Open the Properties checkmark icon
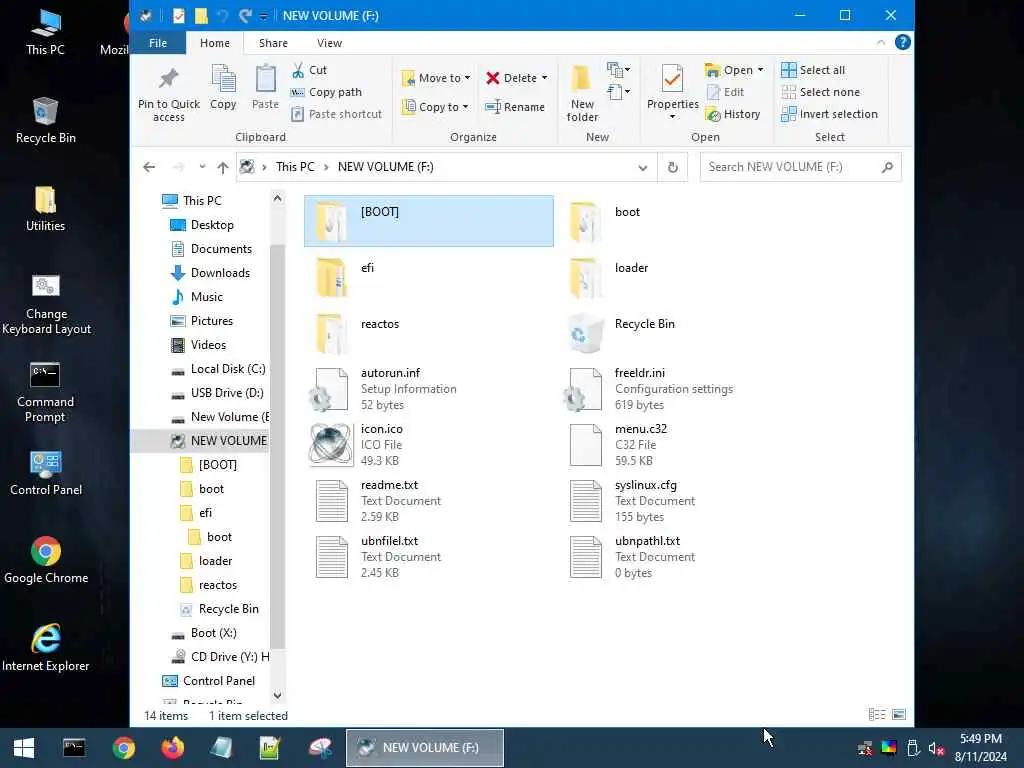This screenshot has width=1024, height=768. click(x=672, y=80)
